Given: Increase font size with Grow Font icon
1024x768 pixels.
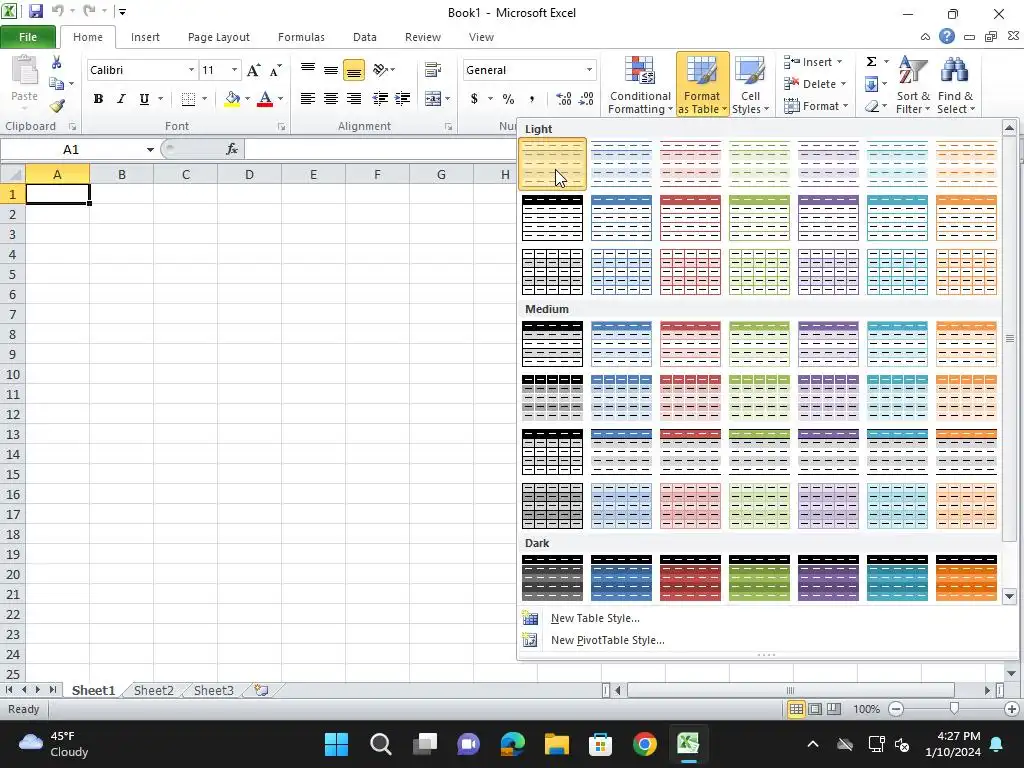Looking at the screenshot, I should [253, 71].
